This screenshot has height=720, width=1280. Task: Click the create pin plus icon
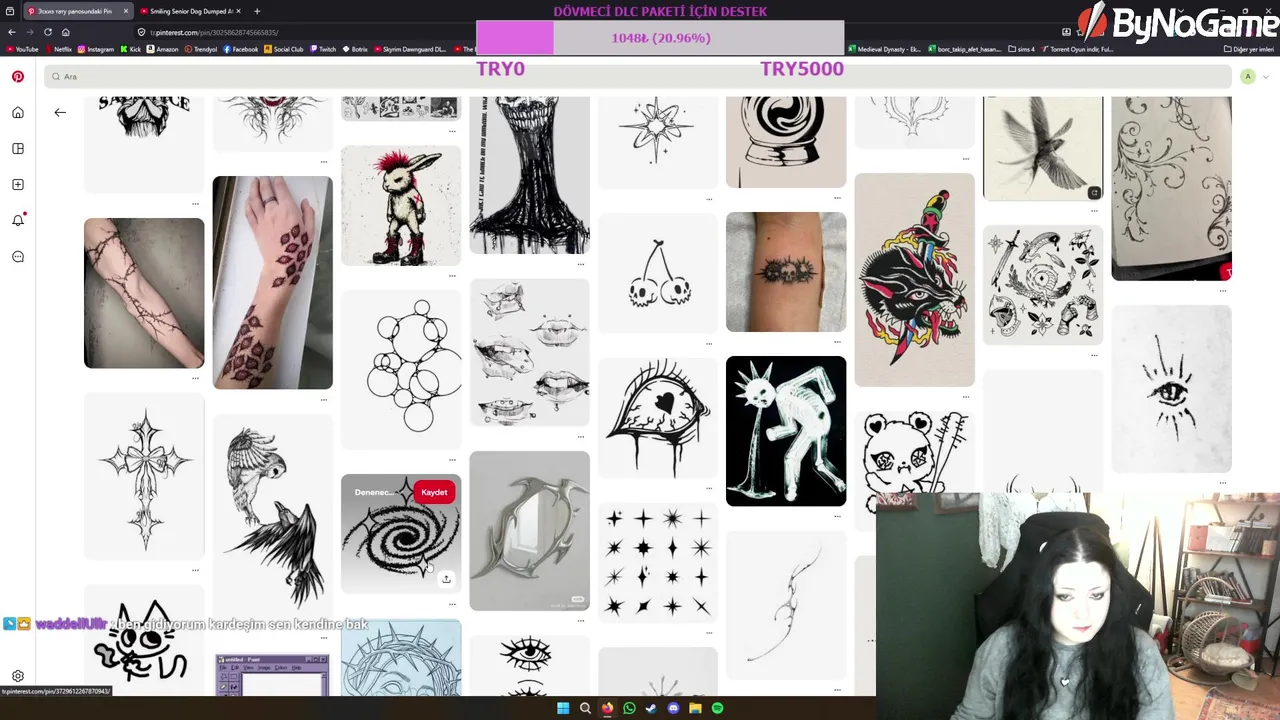(18, 184)
